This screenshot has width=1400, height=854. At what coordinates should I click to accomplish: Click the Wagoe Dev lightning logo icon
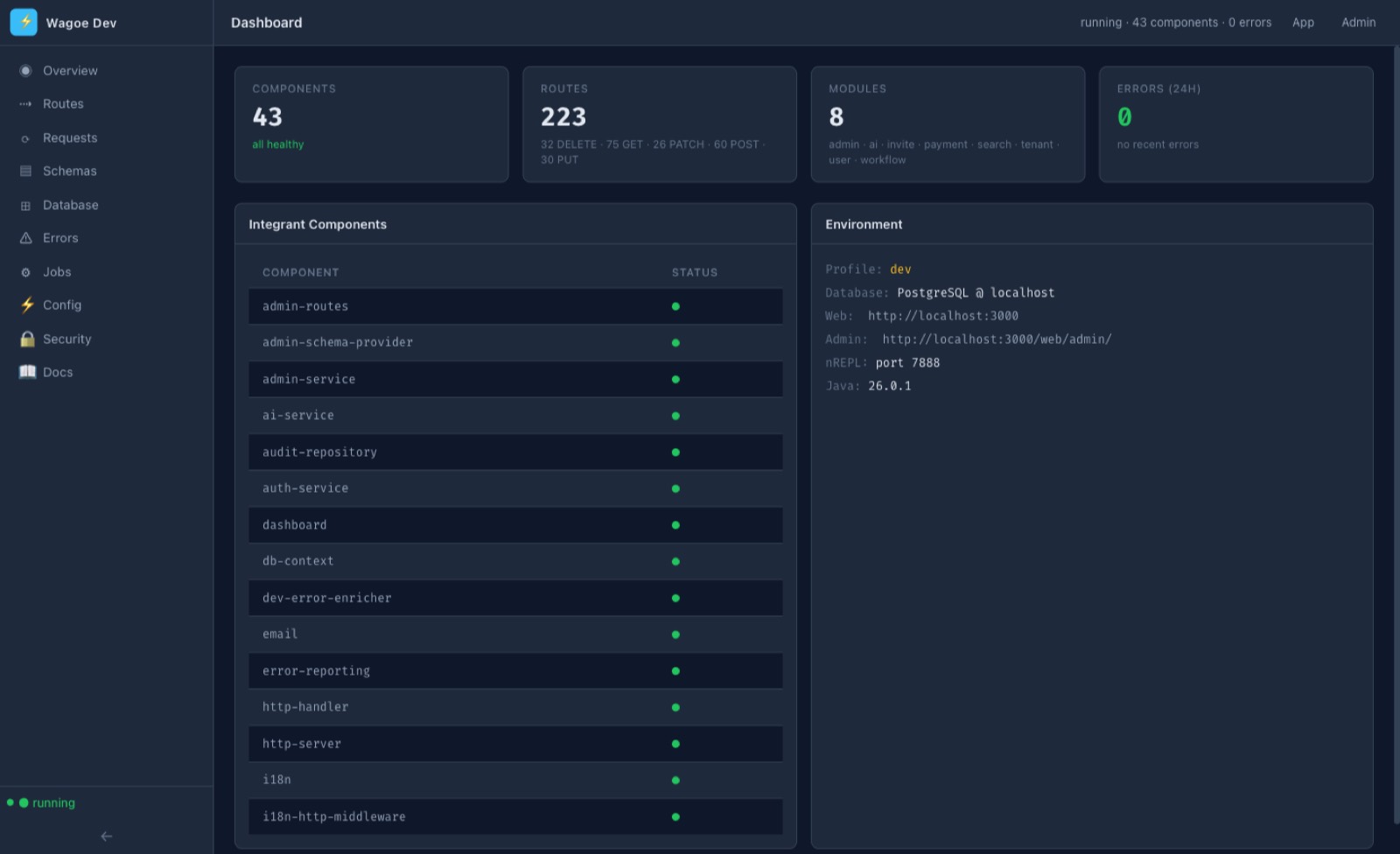click(x=24, y=23)
